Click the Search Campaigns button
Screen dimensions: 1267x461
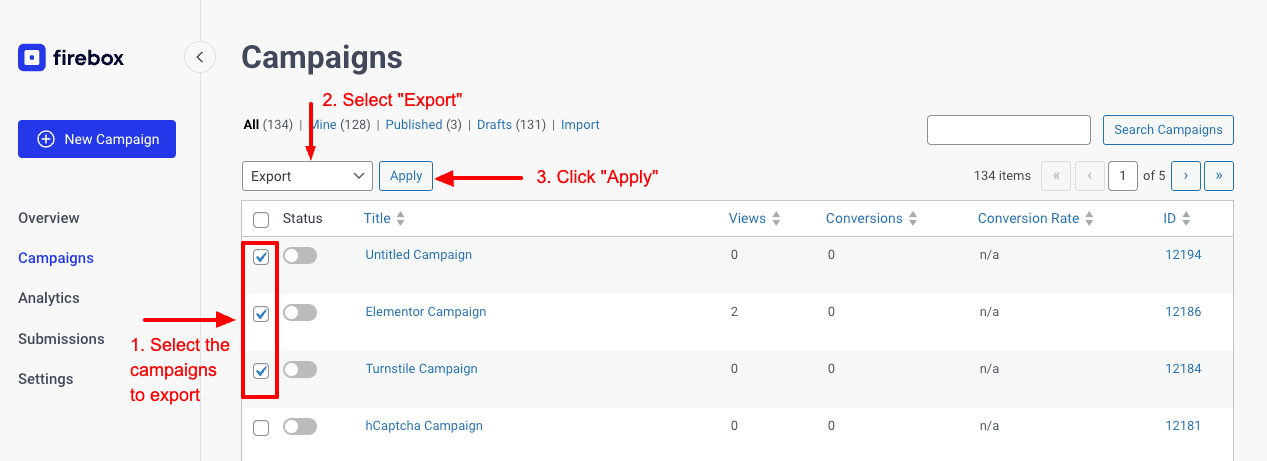pyautogui.click(x=1168, y=130)
